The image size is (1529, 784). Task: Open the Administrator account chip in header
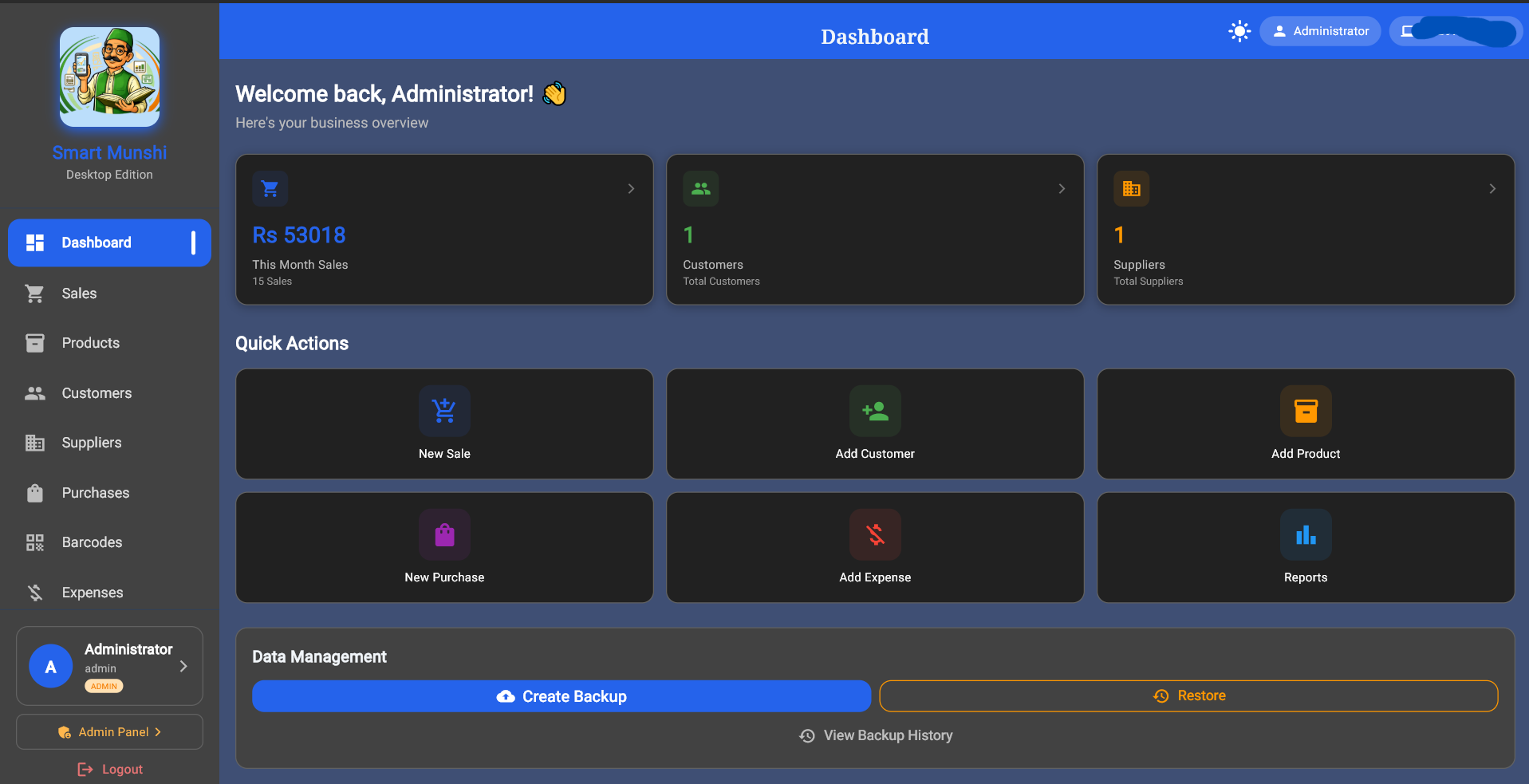[x=1320, y=31]
